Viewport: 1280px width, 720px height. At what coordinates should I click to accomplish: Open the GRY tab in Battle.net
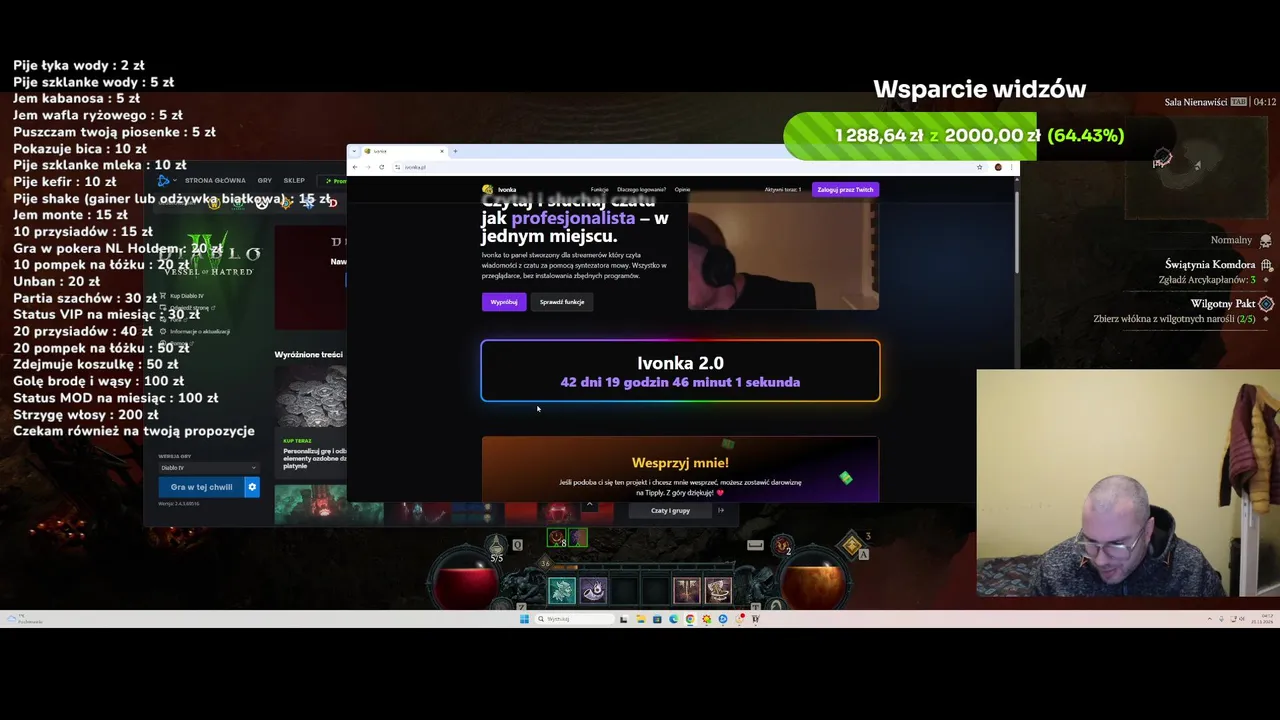tap(265, 181)
